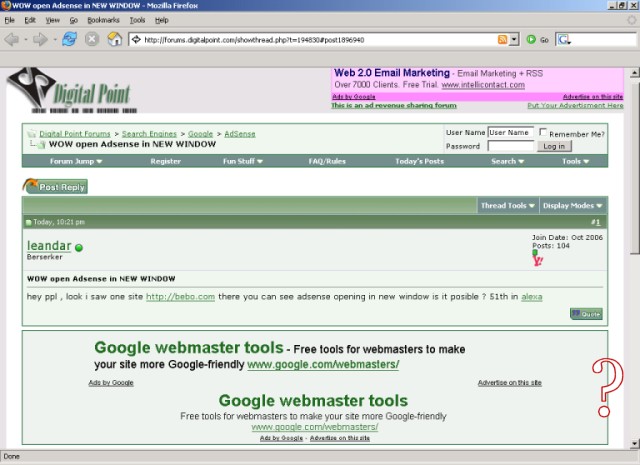The width and height of the screenshot is (640, 465).
Task: Open the Search dropdown in forum navbar
Action: 507,161
